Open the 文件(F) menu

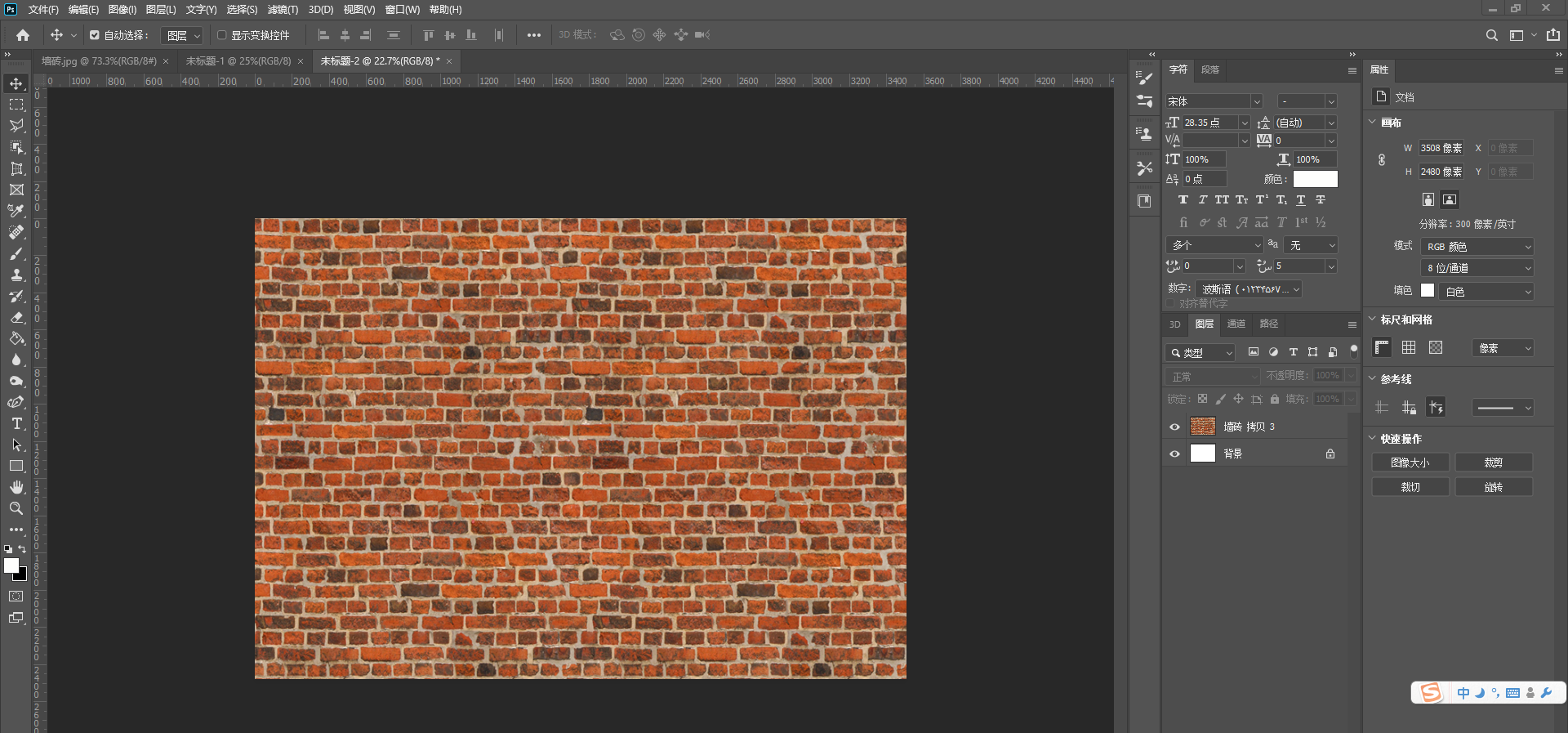[x=43, y=10]
